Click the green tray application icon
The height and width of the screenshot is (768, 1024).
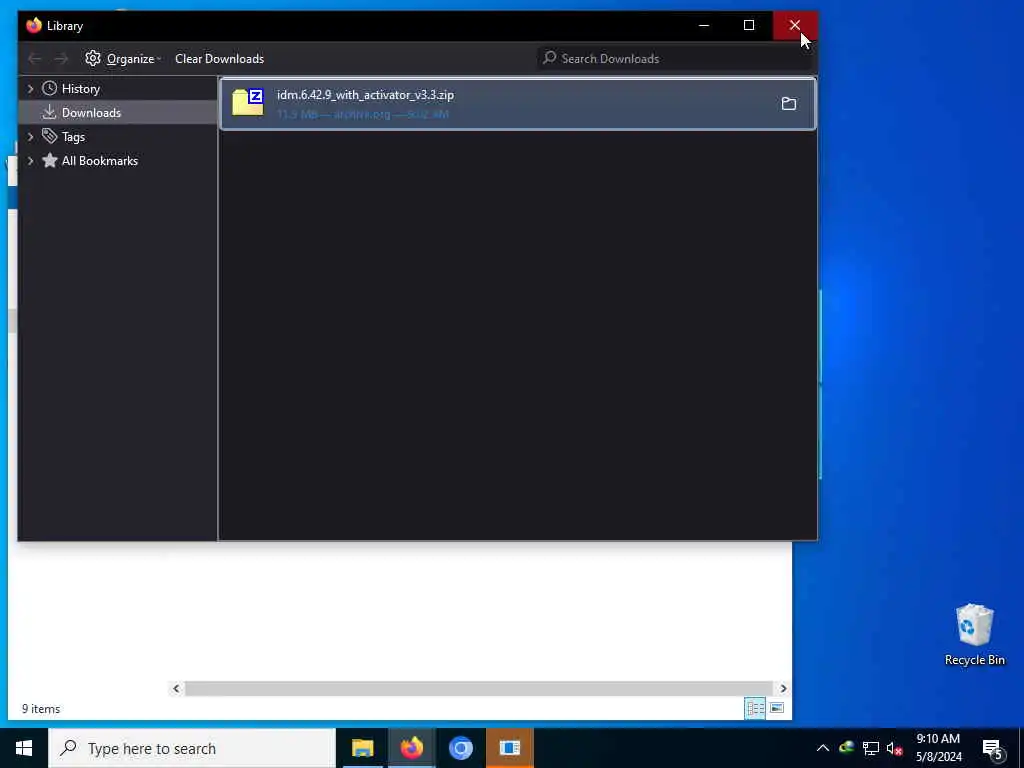click(846, 748)
